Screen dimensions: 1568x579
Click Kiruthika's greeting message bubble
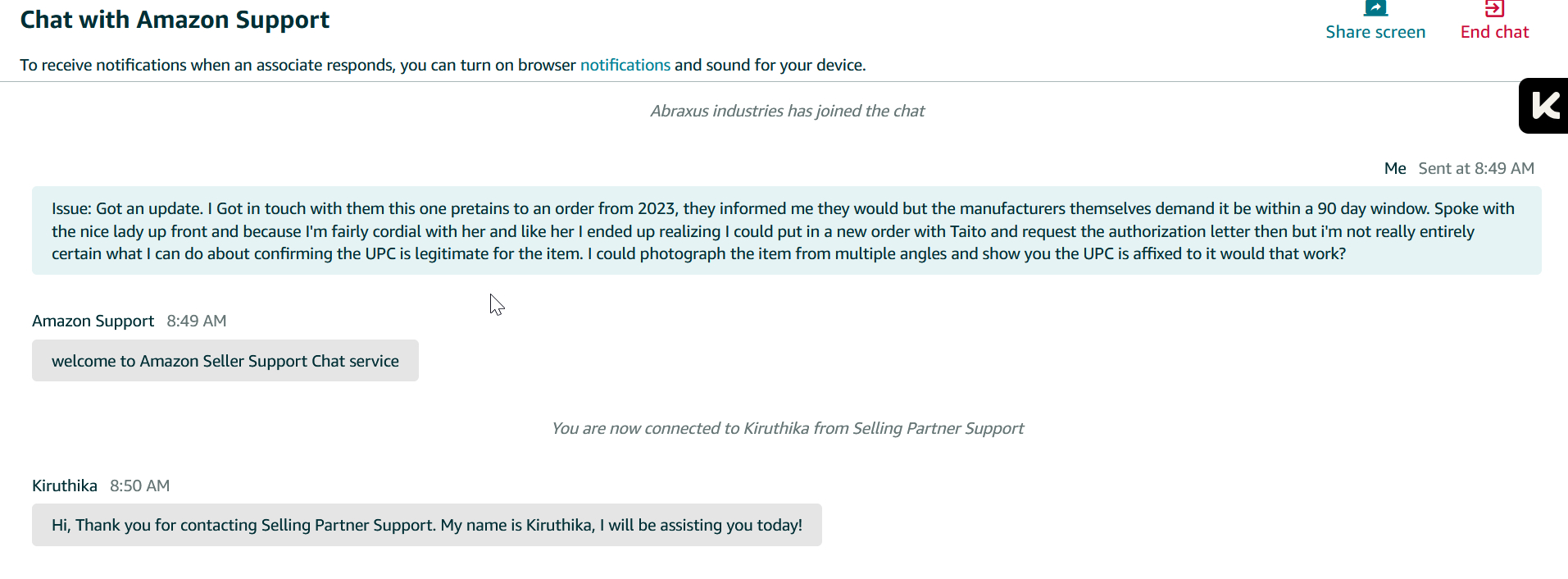click(x=426, y=525)
